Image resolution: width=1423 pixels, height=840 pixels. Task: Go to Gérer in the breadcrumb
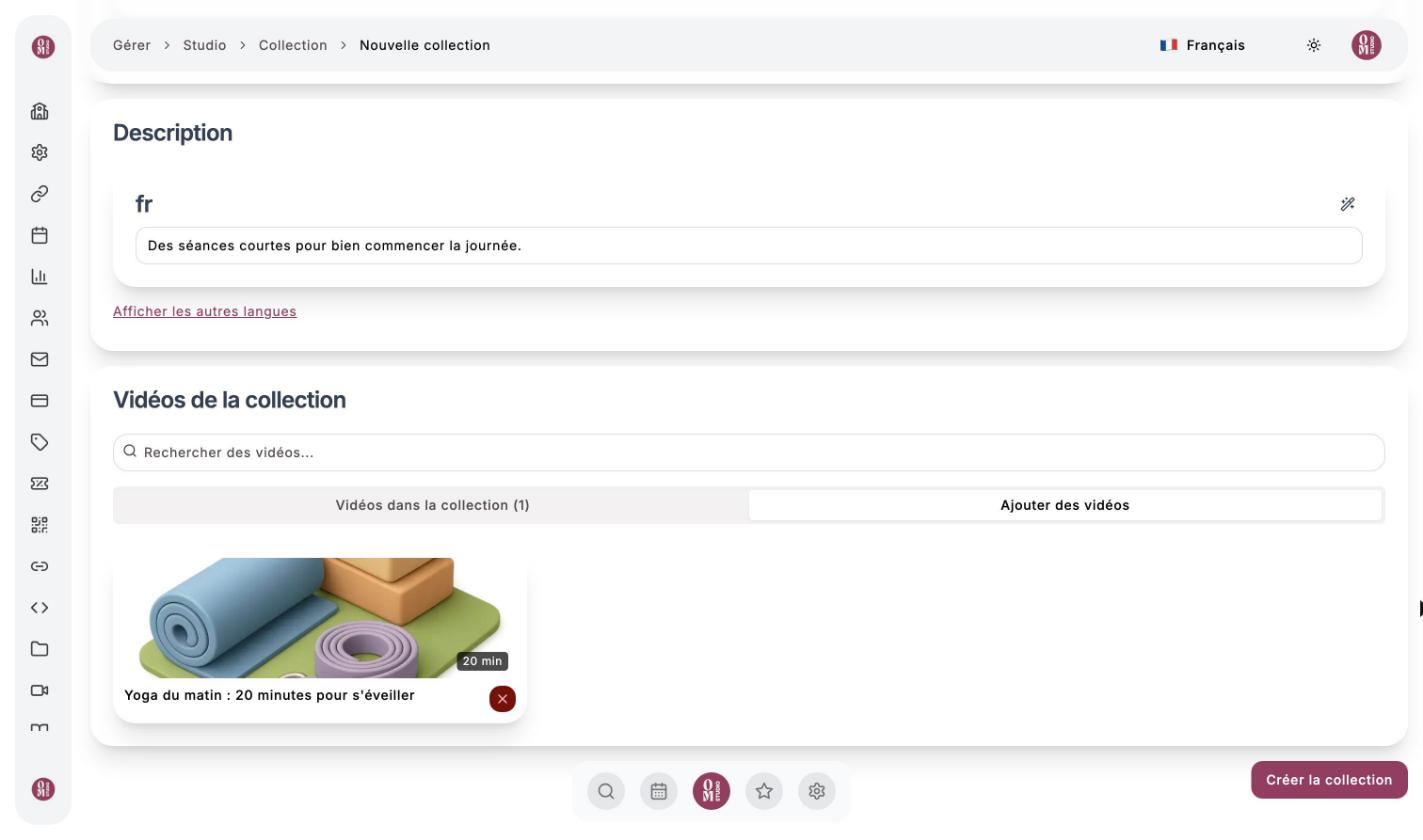coord(132,45)
